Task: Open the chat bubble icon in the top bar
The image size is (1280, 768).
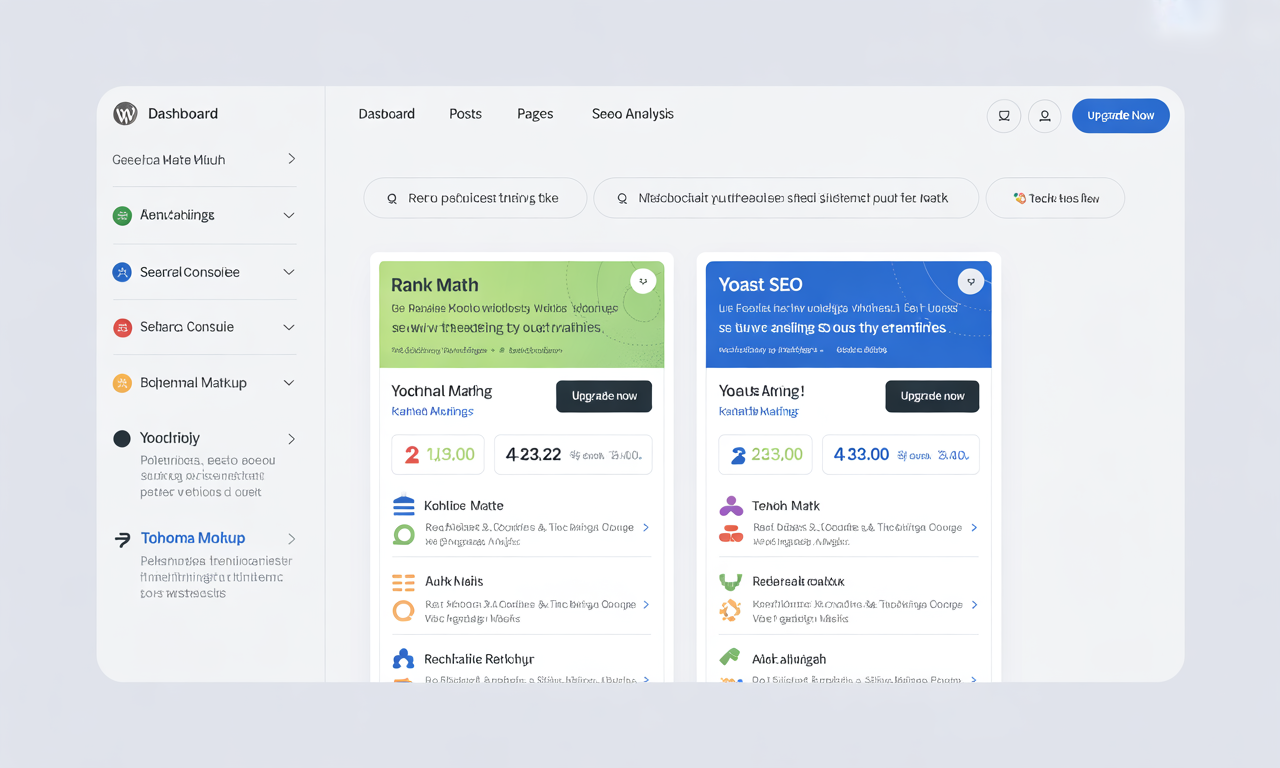Action: (x=1003, y=116)
